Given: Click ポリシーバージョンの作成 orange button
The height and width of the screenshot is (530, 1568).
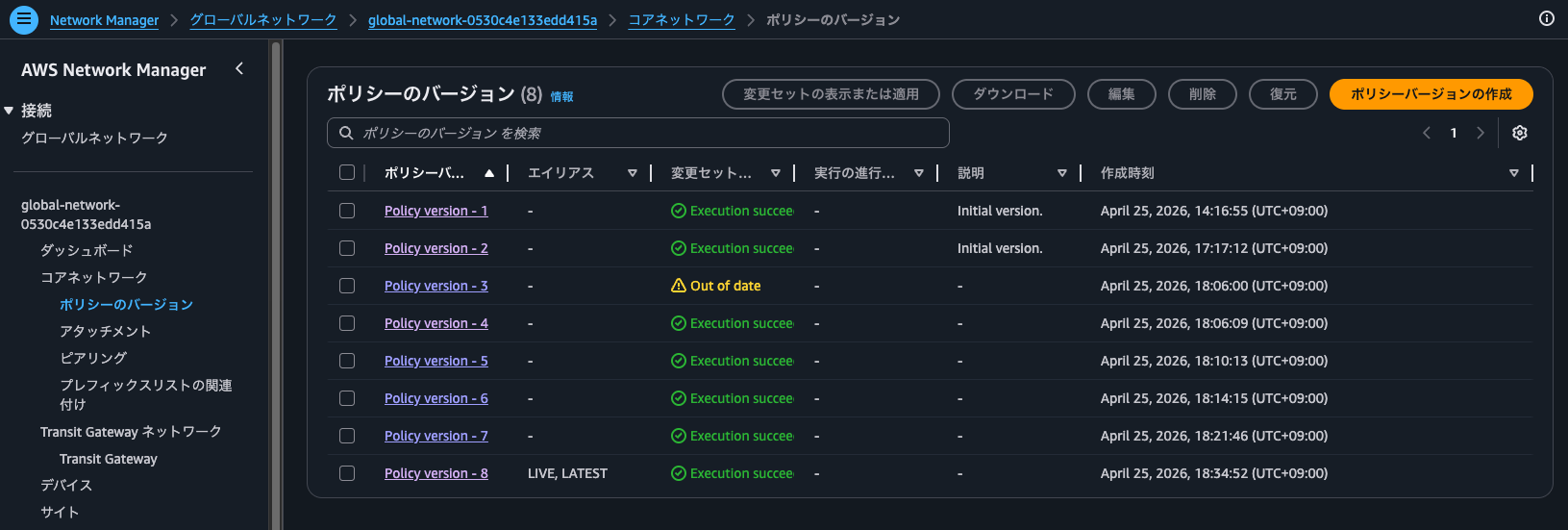Looking at the screenshot, I should (x=1431, y=94).
